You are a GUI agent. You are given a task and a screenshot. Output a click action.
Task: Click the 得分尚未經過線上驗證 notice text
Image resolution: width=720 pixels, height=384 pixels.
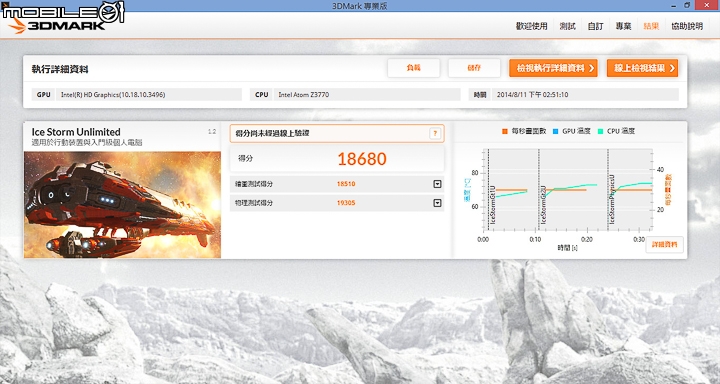click(x=272, y=133)
